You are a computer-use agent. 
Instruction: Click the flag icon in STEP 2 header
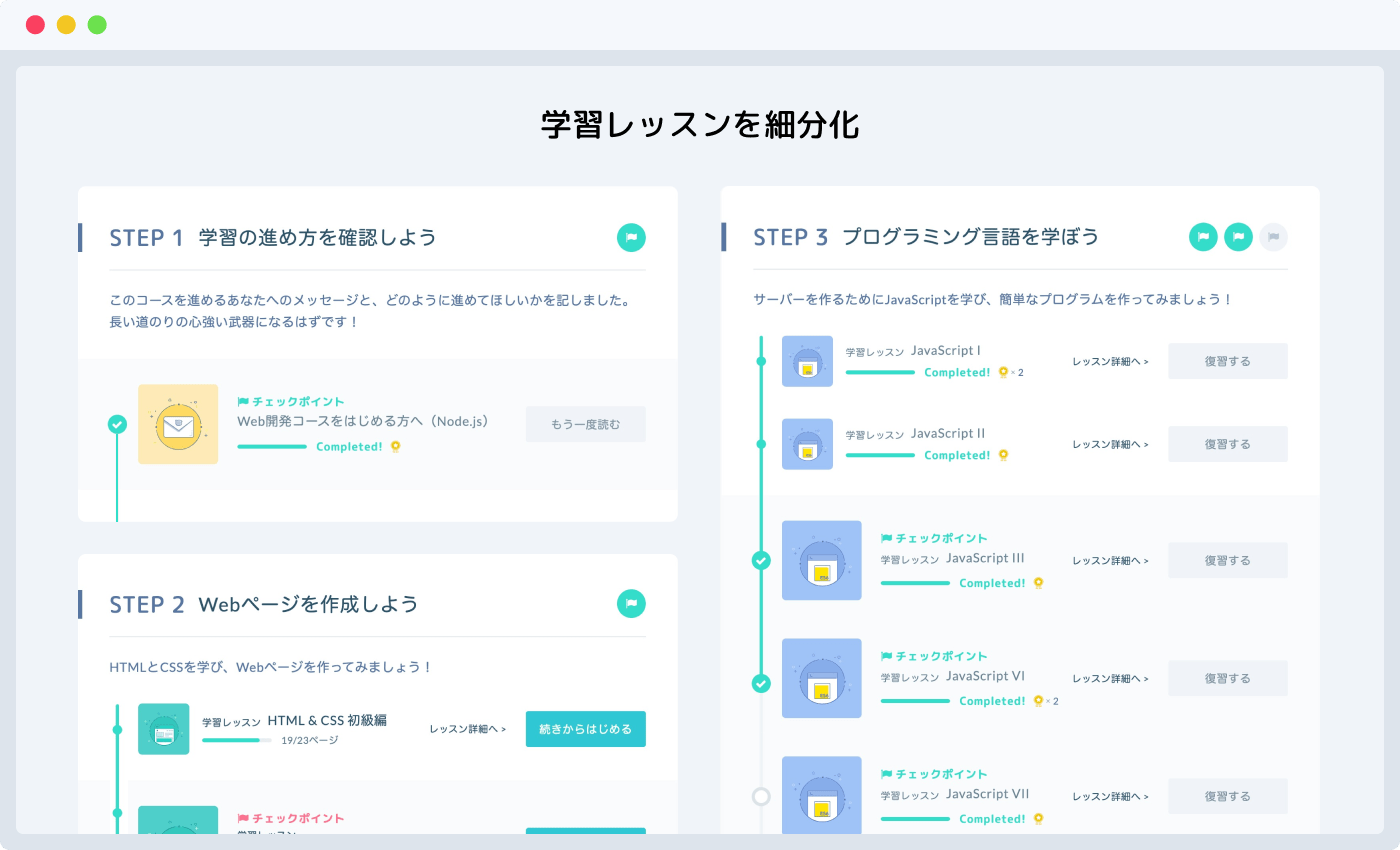631,604
